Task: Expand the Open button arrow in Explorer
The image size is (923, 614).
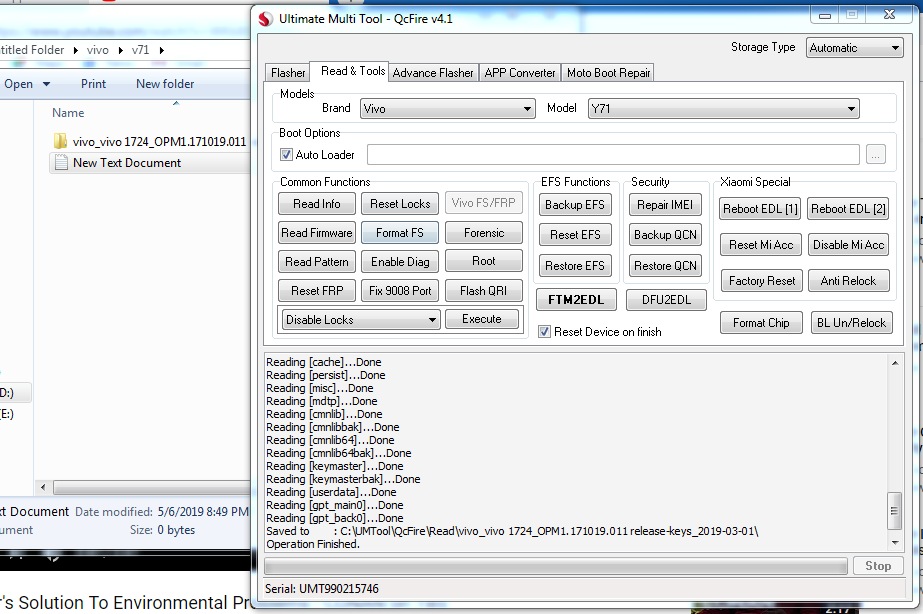Action: click(x=47, y=84)
